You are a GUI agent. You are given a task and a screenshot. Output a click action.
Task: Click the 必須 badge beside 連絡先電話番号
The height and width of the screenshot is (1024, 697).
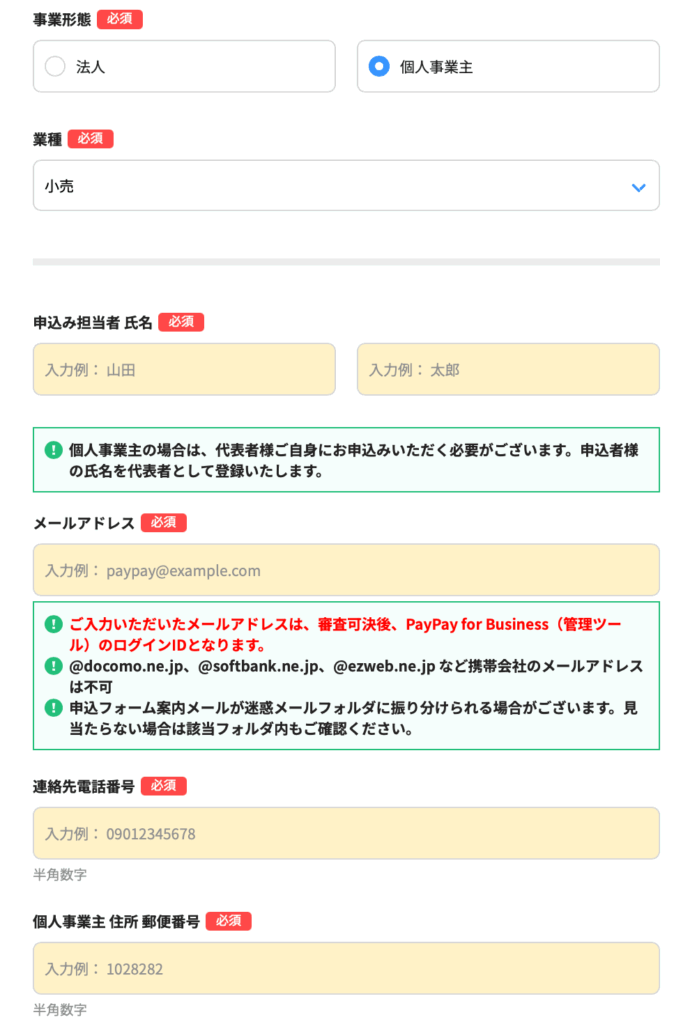[x=164, y=786]
